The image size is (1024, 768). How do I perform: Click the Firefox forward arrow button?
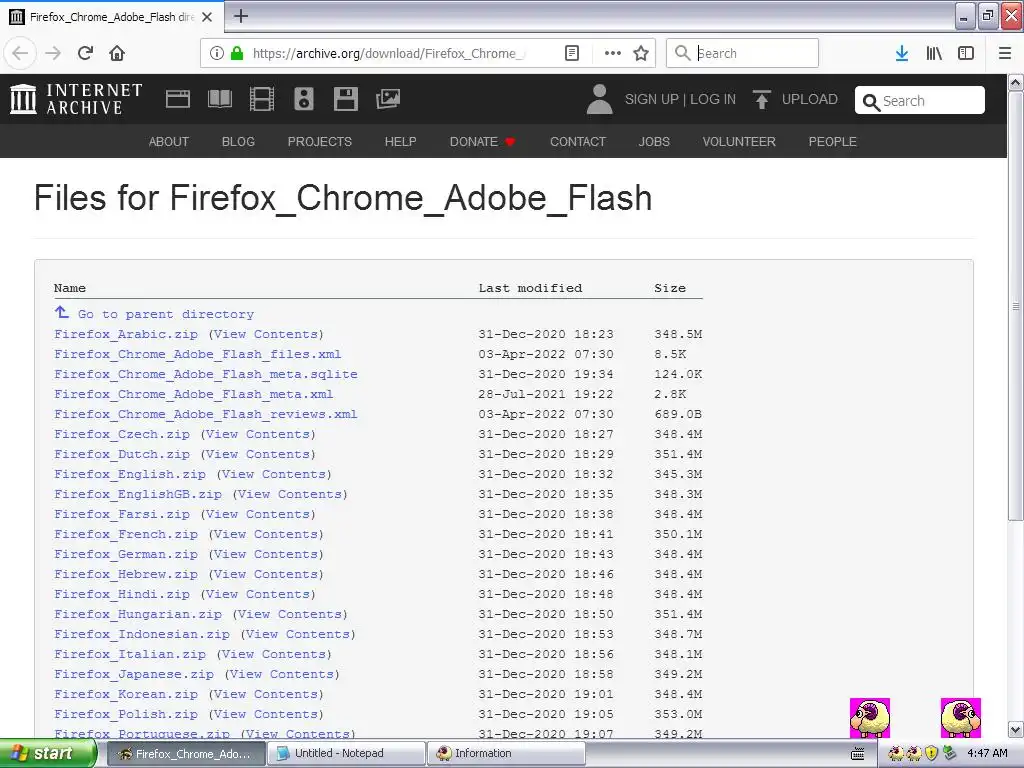point(53,53)
